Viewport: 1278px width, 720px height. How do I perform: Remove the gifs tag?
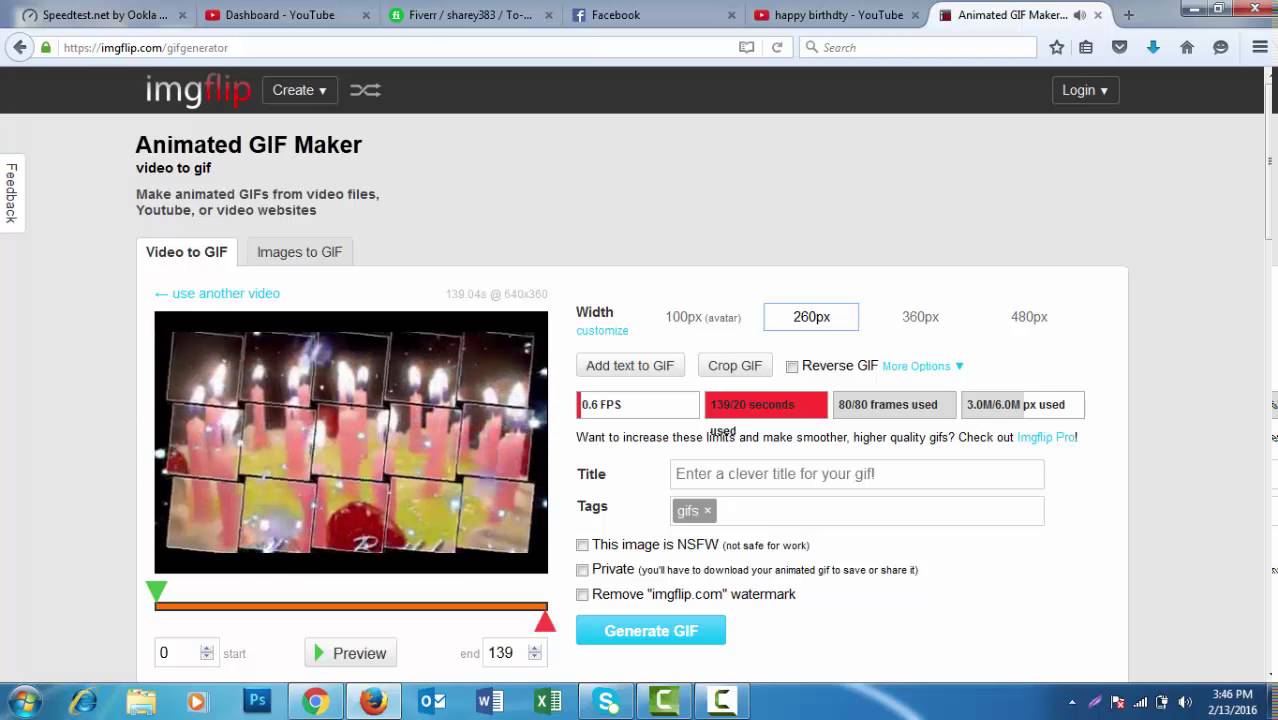pyautogui.click(x=707, y=510)
